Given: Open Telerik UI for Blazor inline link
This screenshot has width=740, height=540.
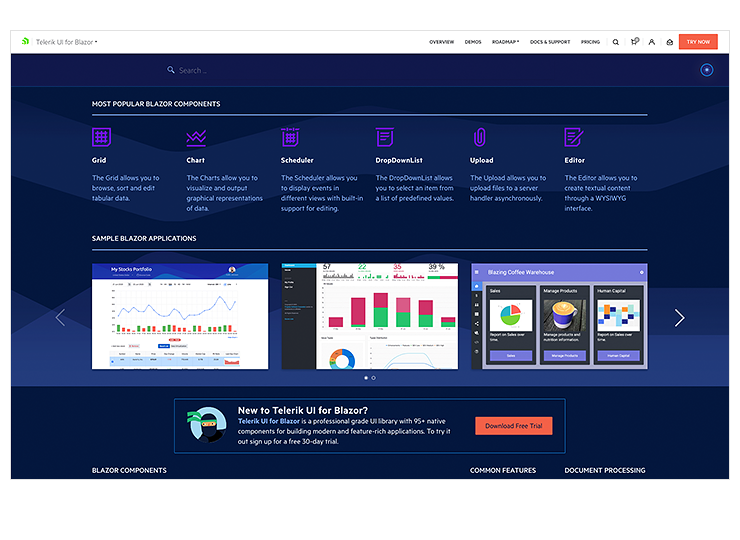Looking at the screenshot, I should (x=269, y=421).
